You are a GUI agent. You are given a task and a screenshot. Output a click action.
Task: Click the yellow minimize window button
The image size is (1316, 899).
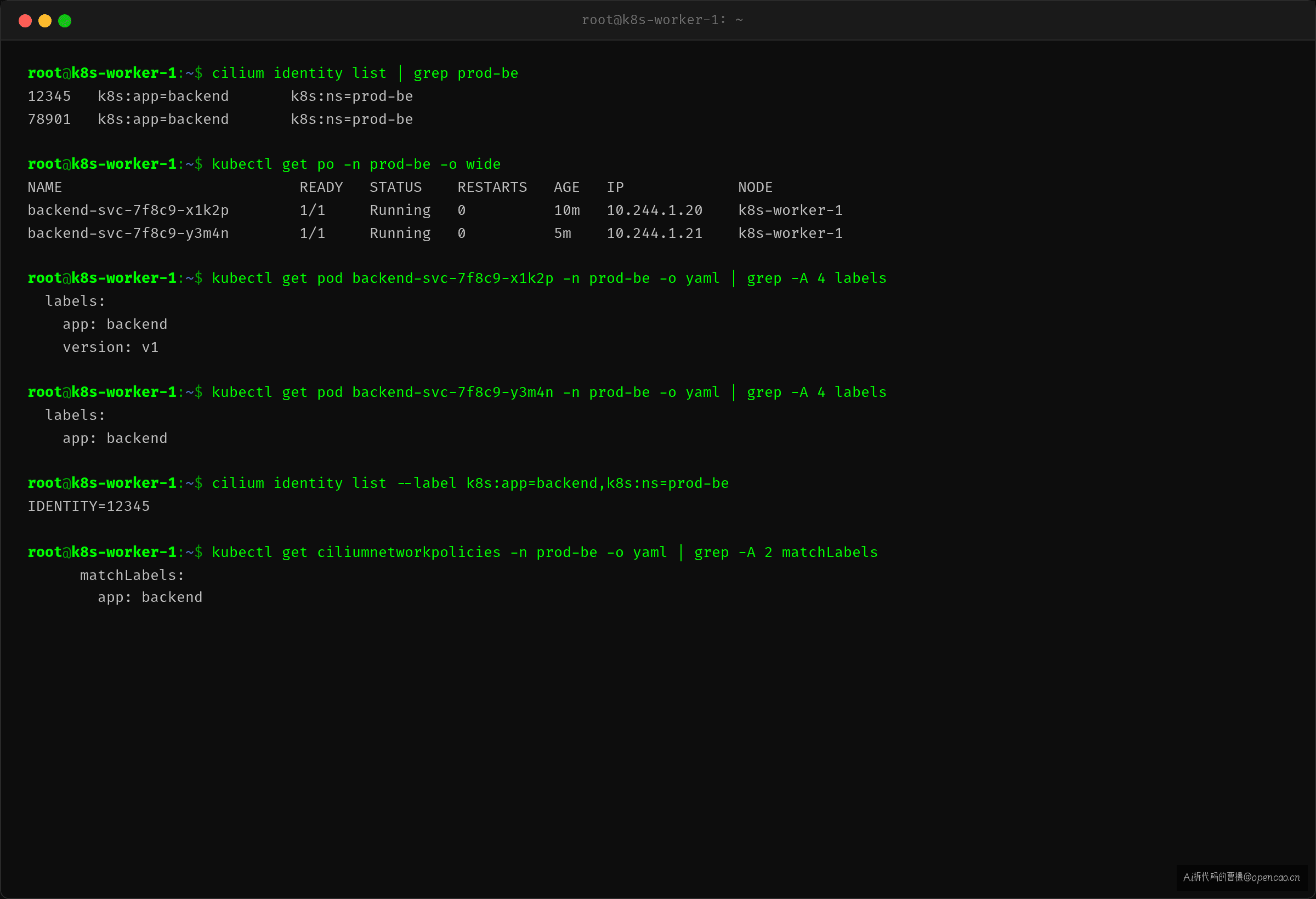(x=45, y=21)
